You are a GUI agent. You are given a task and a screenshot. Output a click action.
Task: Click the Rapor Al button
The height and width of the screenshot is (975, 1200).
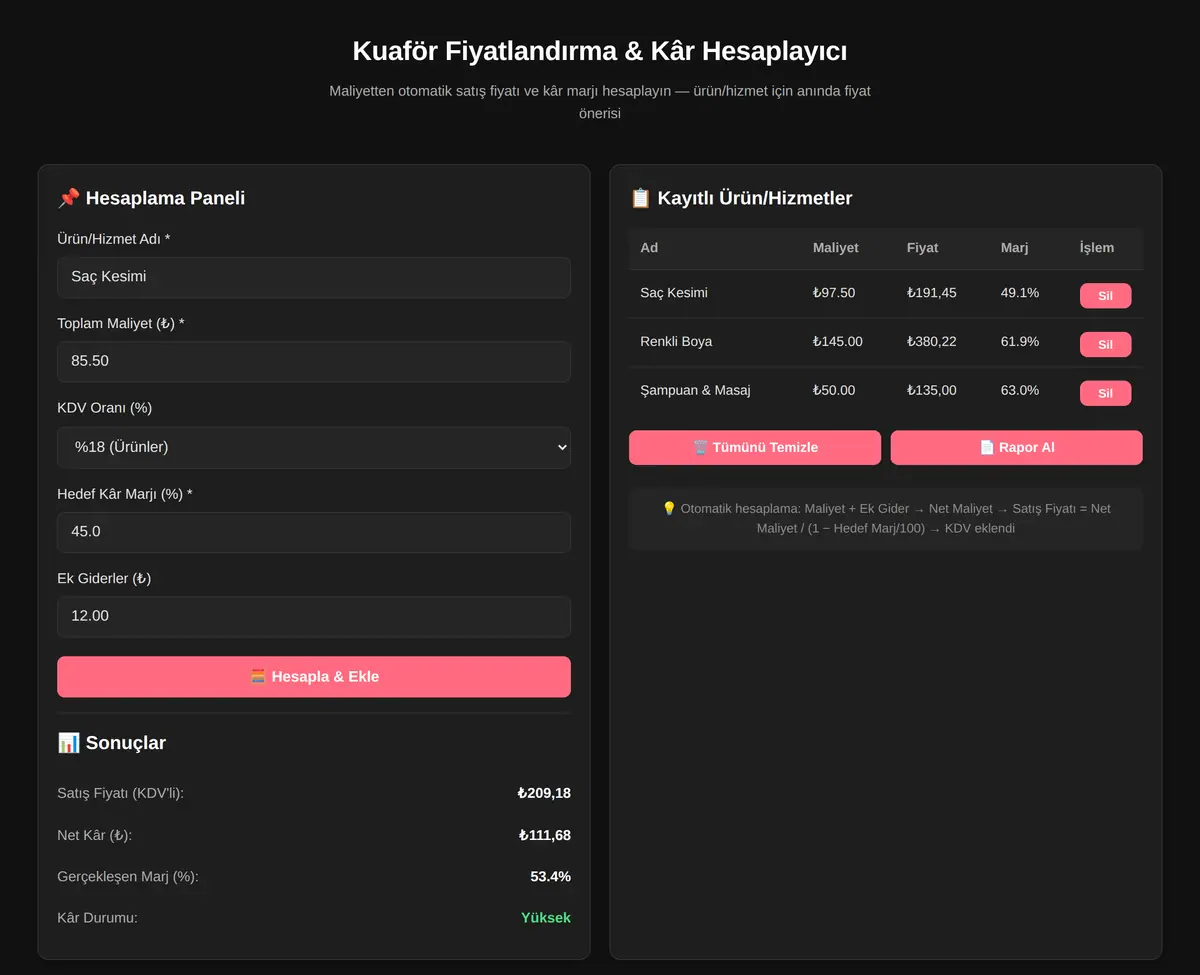tap(1016, 448)
